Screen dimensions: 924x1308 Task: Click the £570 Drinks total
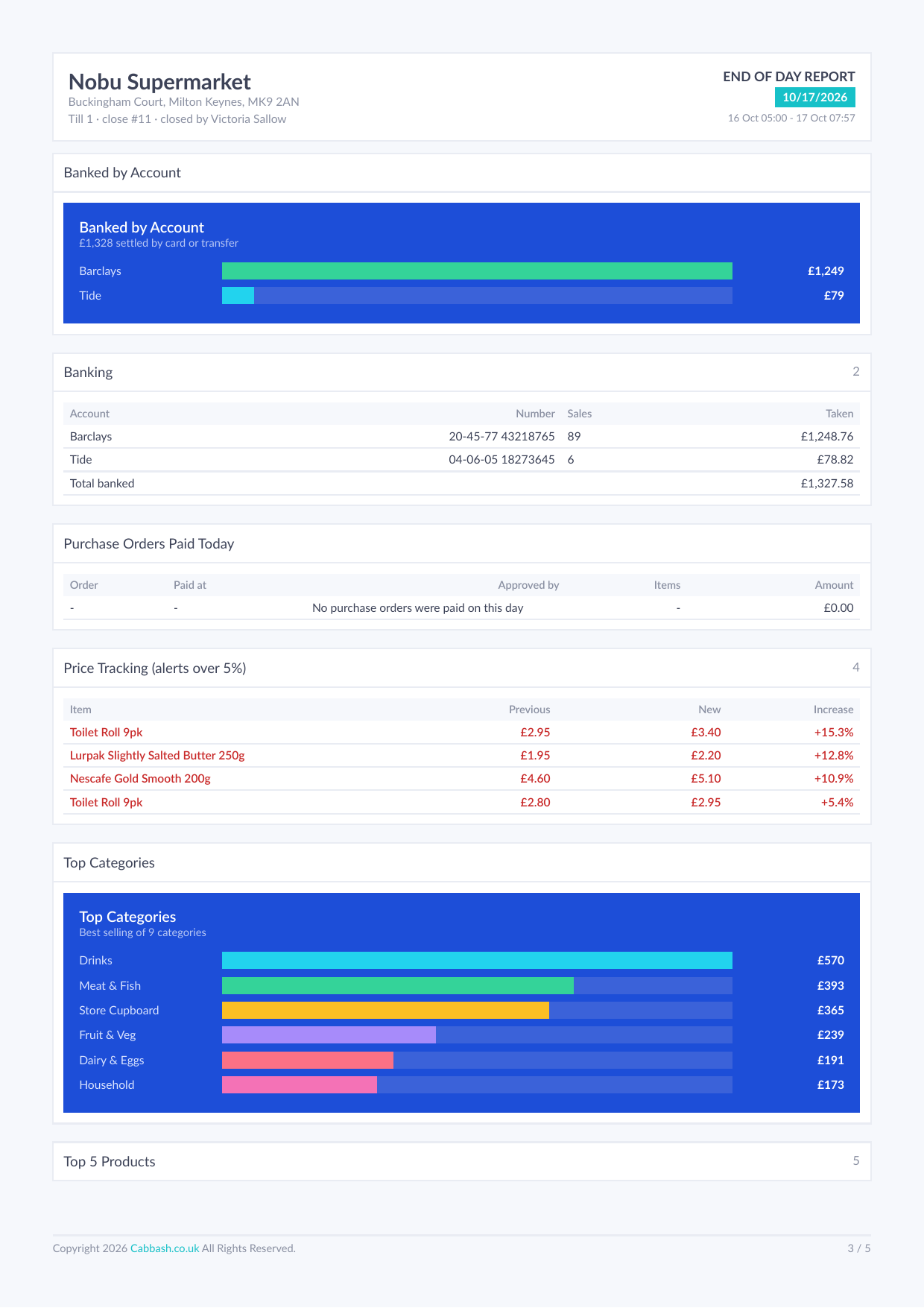click(830, 961)
